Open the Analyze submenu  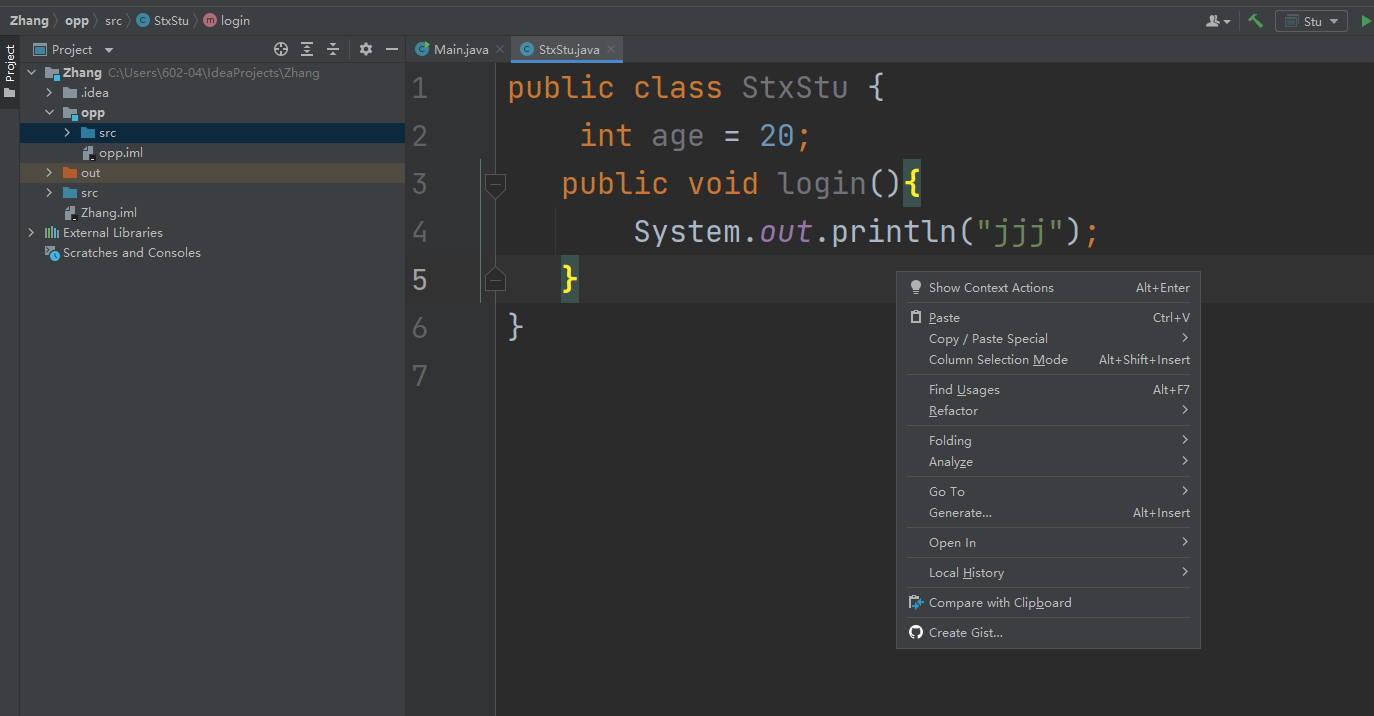[x=1048, y=462]
